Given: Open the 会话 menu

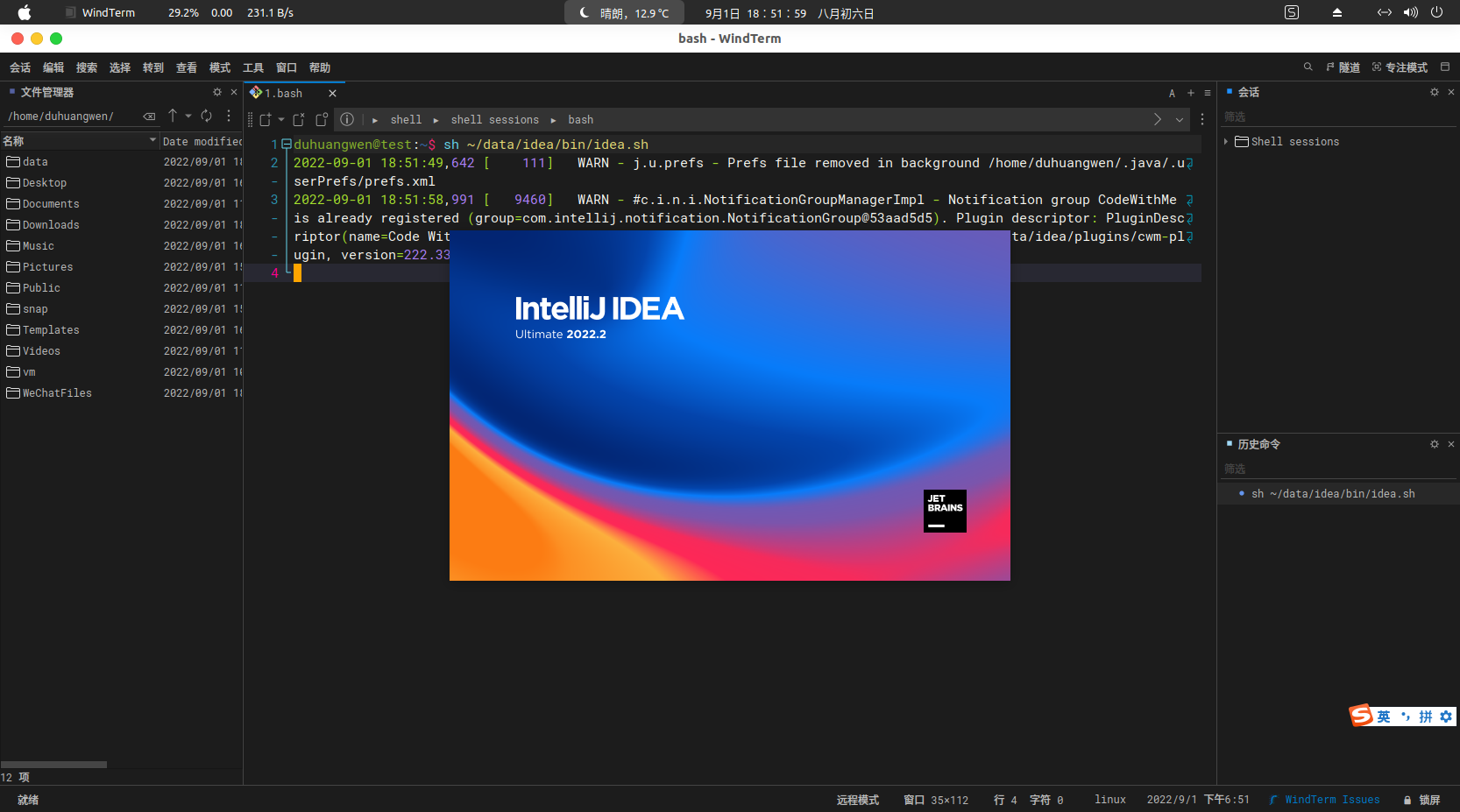Looking at the screenshot, I should (20, 67).
